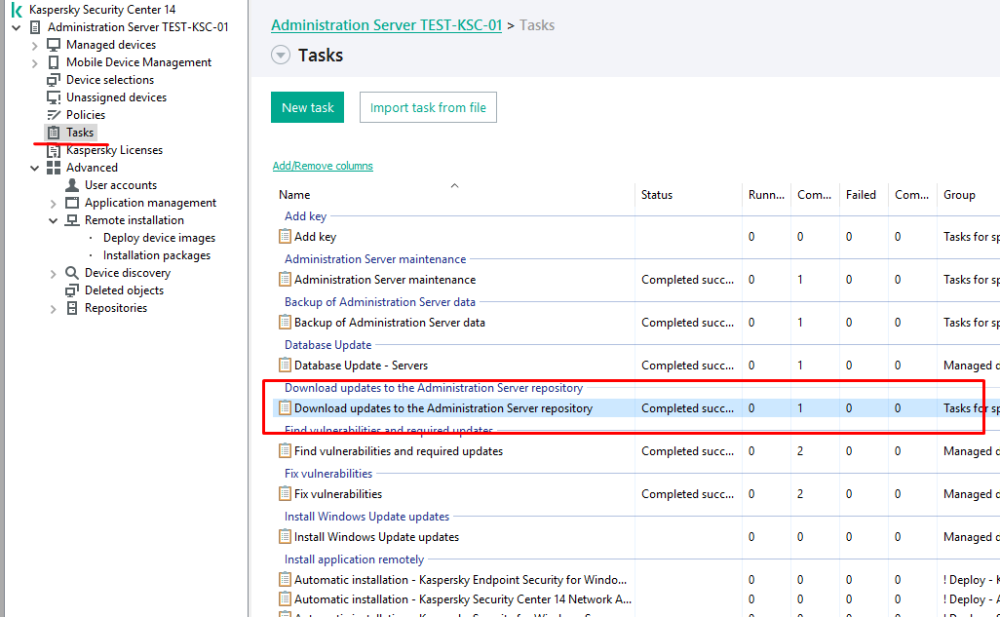
Task: Follow the Administration Server TEST-KSC-01 breadcrumb link
Action: pos(386,25)
